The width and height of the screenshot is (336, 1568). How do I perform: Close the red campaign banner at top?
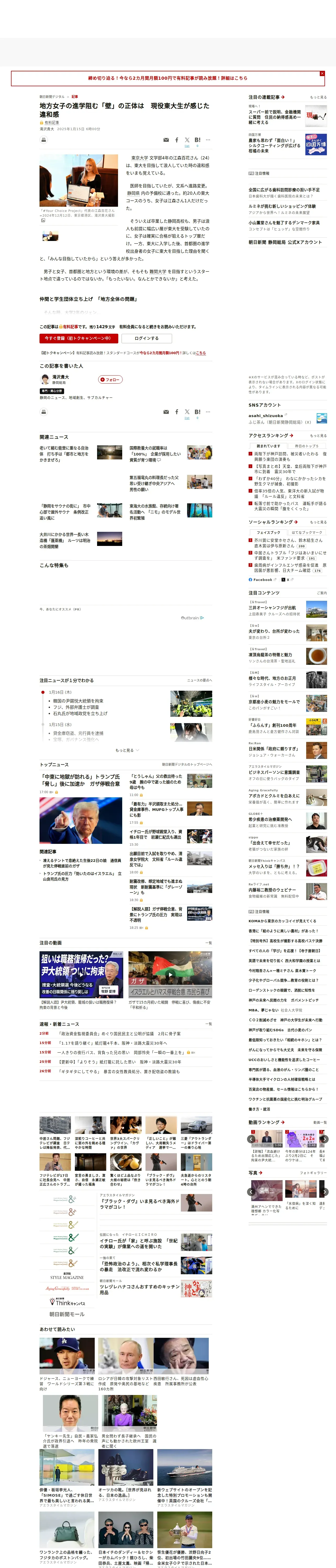pos(322,74)
